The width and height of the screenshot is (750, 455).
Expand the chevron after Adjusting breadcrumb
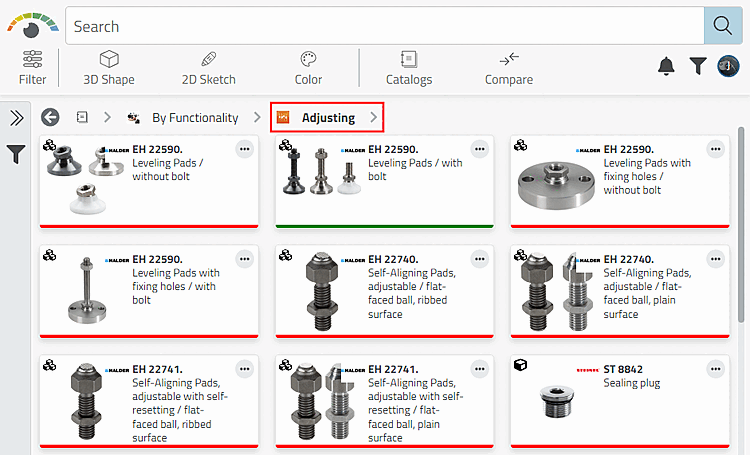374,118
